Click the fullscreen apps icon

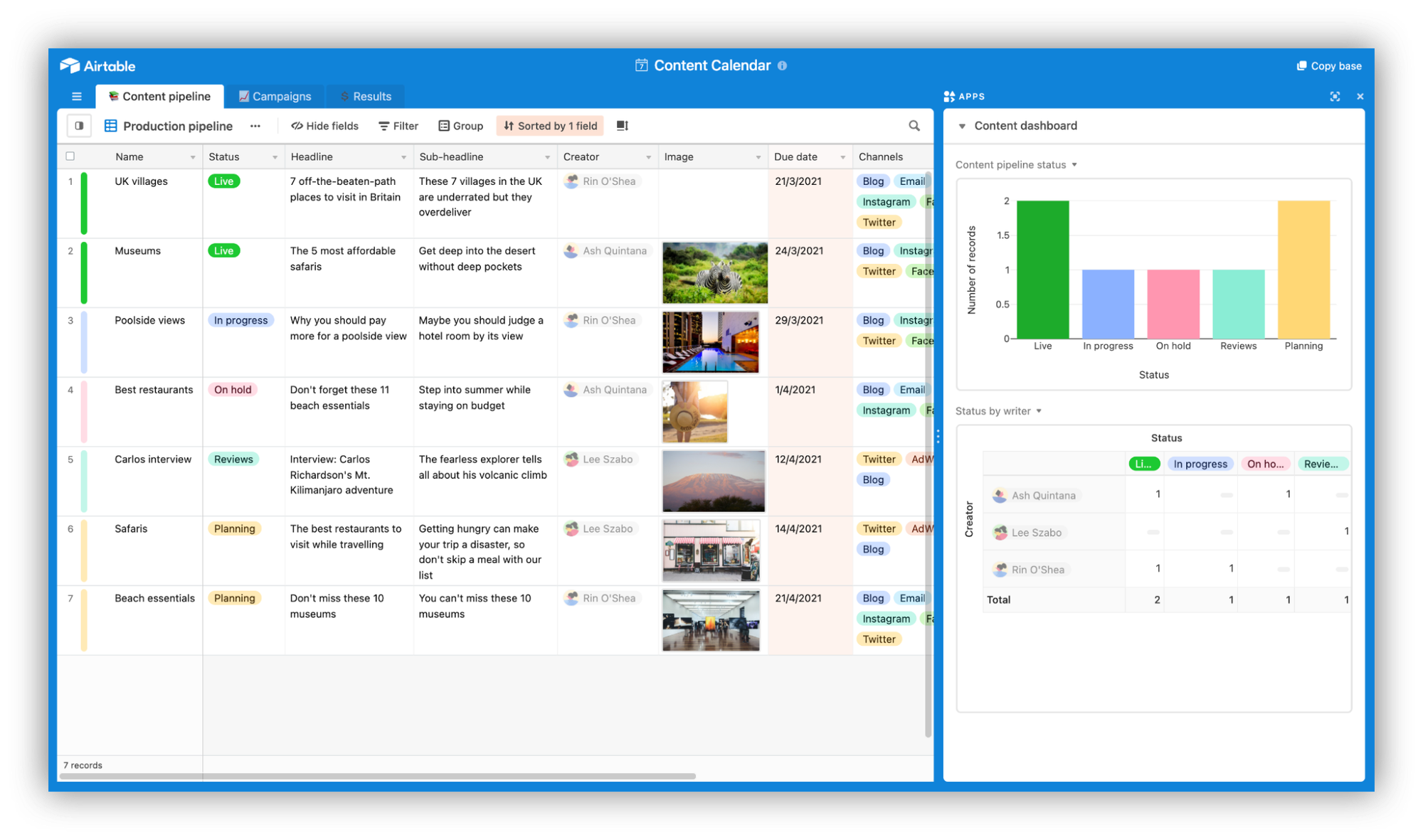1335,96
